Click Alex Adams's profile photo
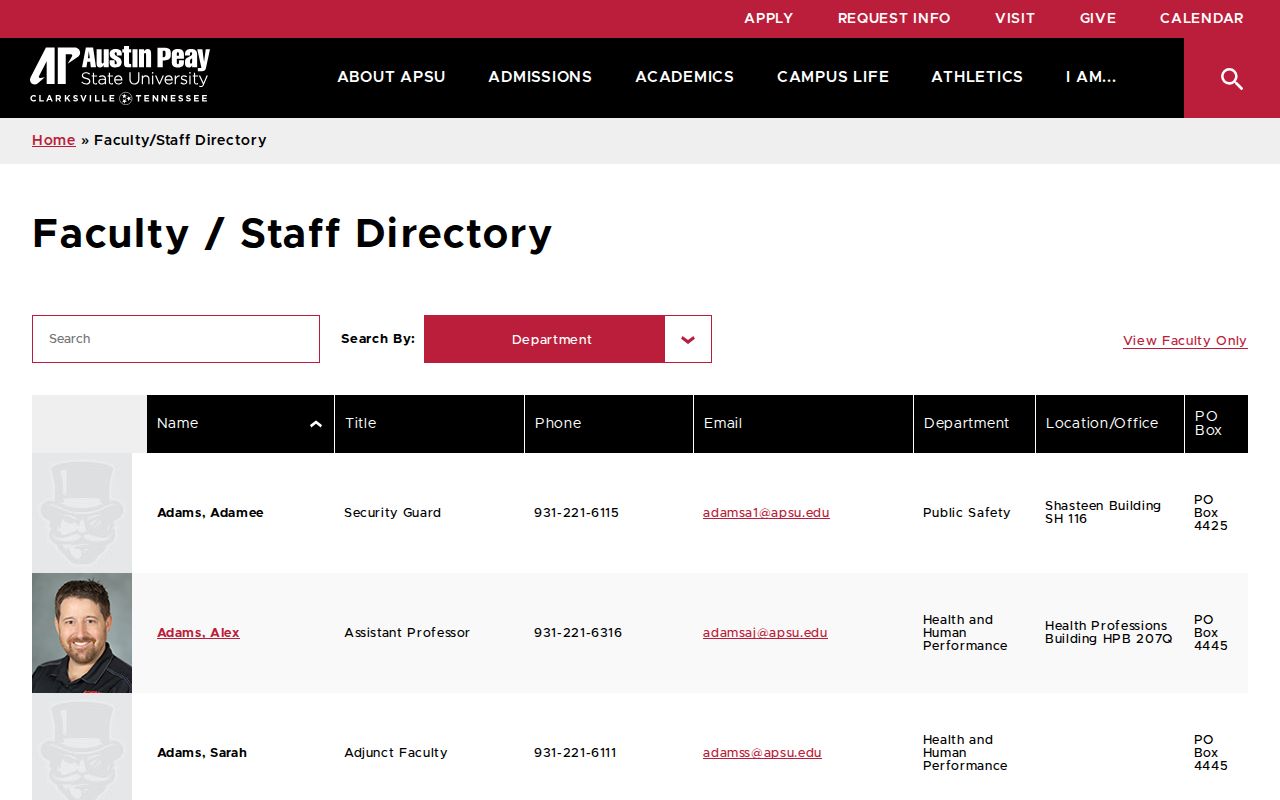 [x=82, y=633]
